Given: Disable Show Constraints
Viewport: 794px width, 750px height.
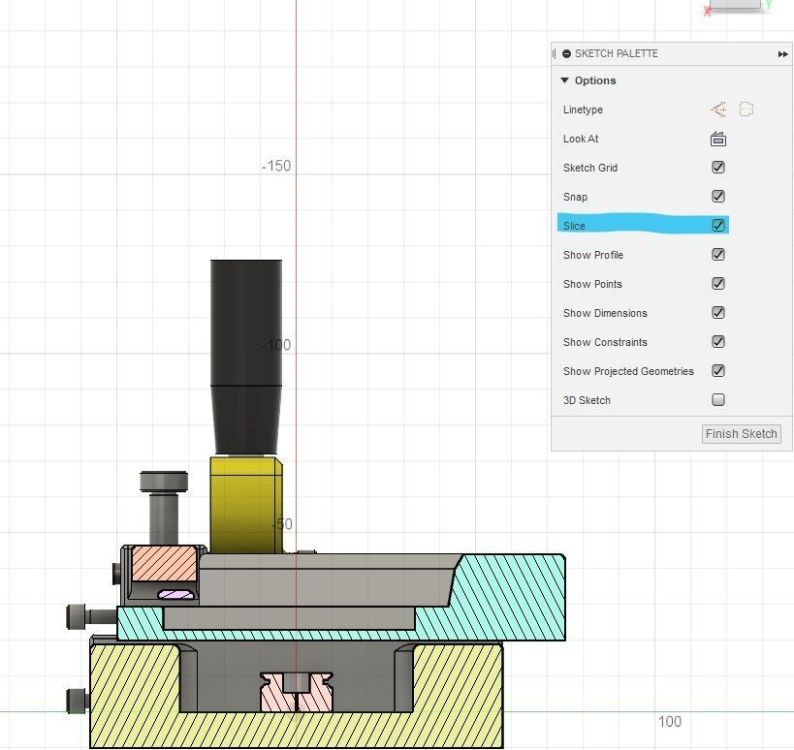Looking at the screenshot, I should 718,342.
